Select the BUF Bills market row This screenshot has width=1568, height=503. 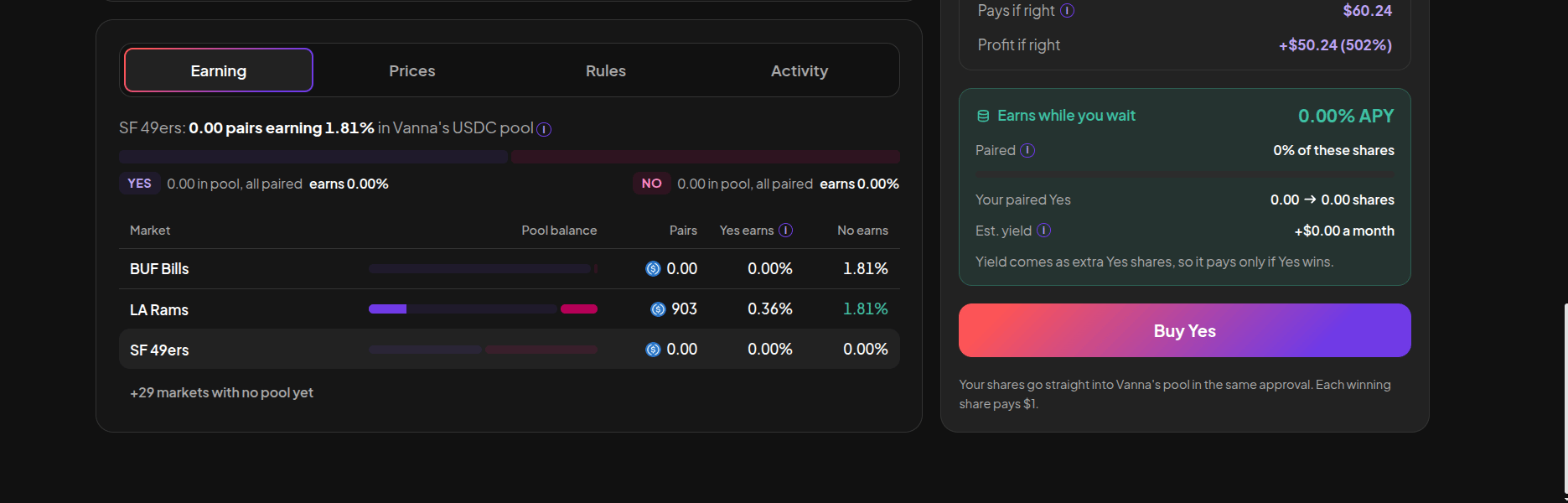tap(510, 269)
